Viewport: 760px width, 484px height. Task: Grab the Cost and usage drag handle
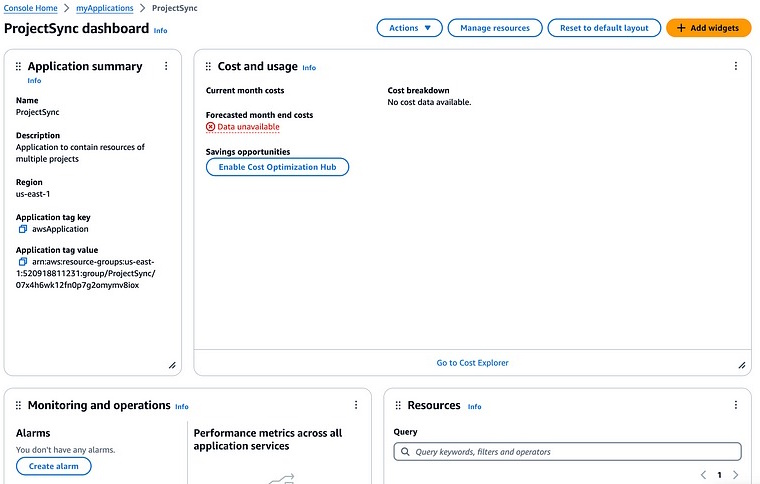point(208,66)
